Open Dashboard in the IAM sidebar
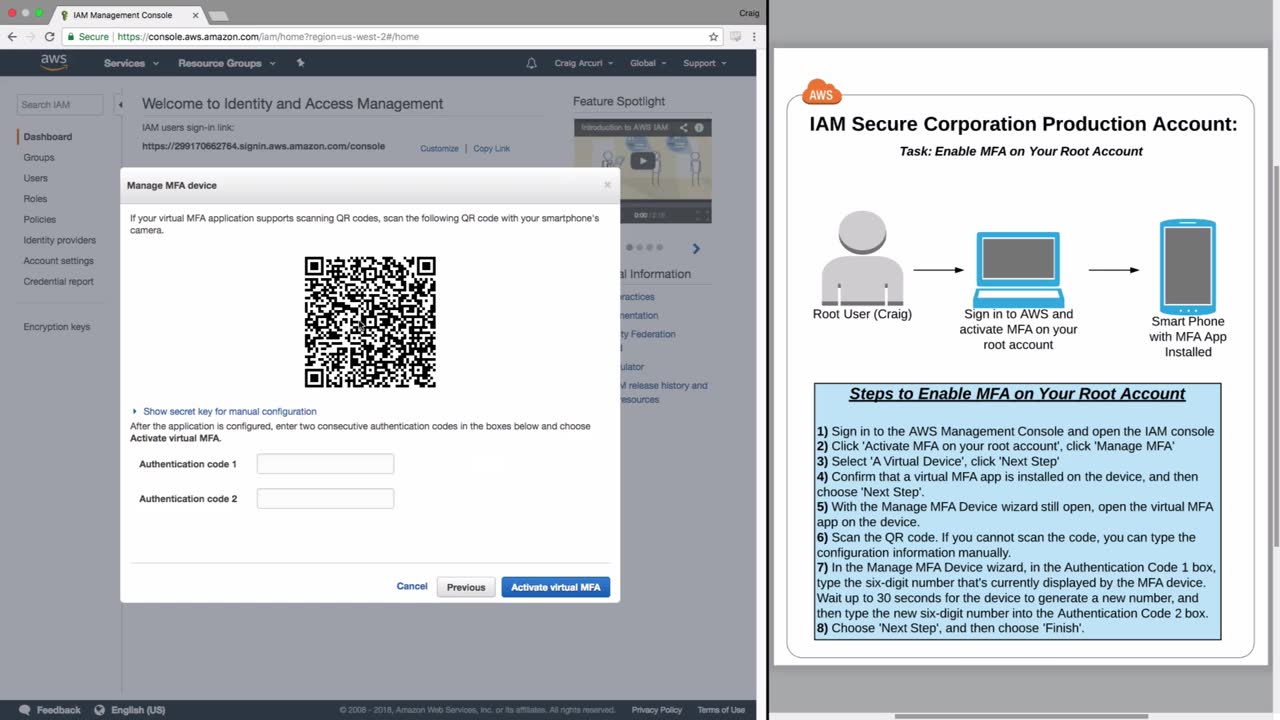 click(x=48, y=137)
